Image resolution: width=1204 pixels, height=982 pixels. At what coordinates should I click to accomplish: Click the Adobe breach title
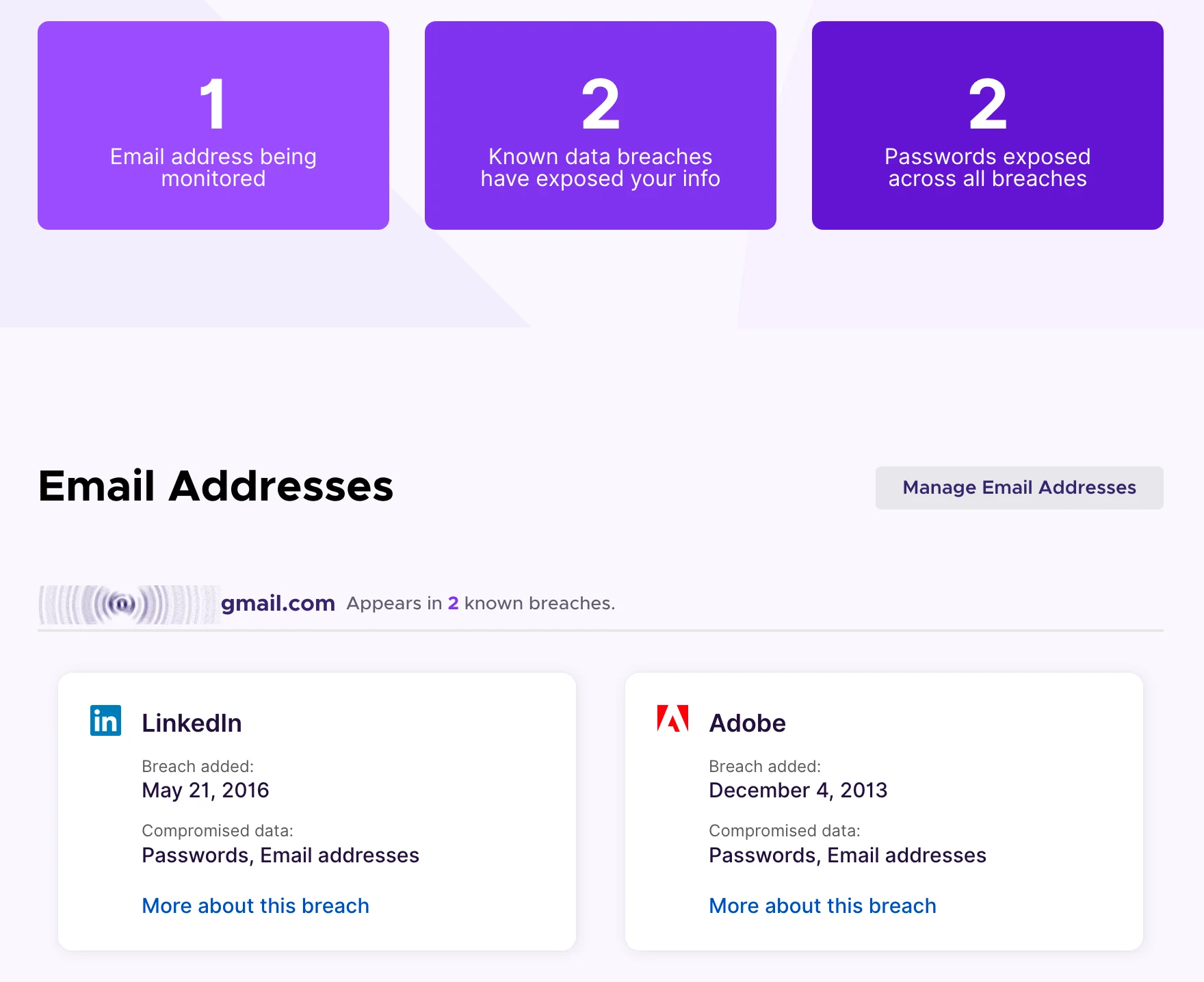pos(747,723)
